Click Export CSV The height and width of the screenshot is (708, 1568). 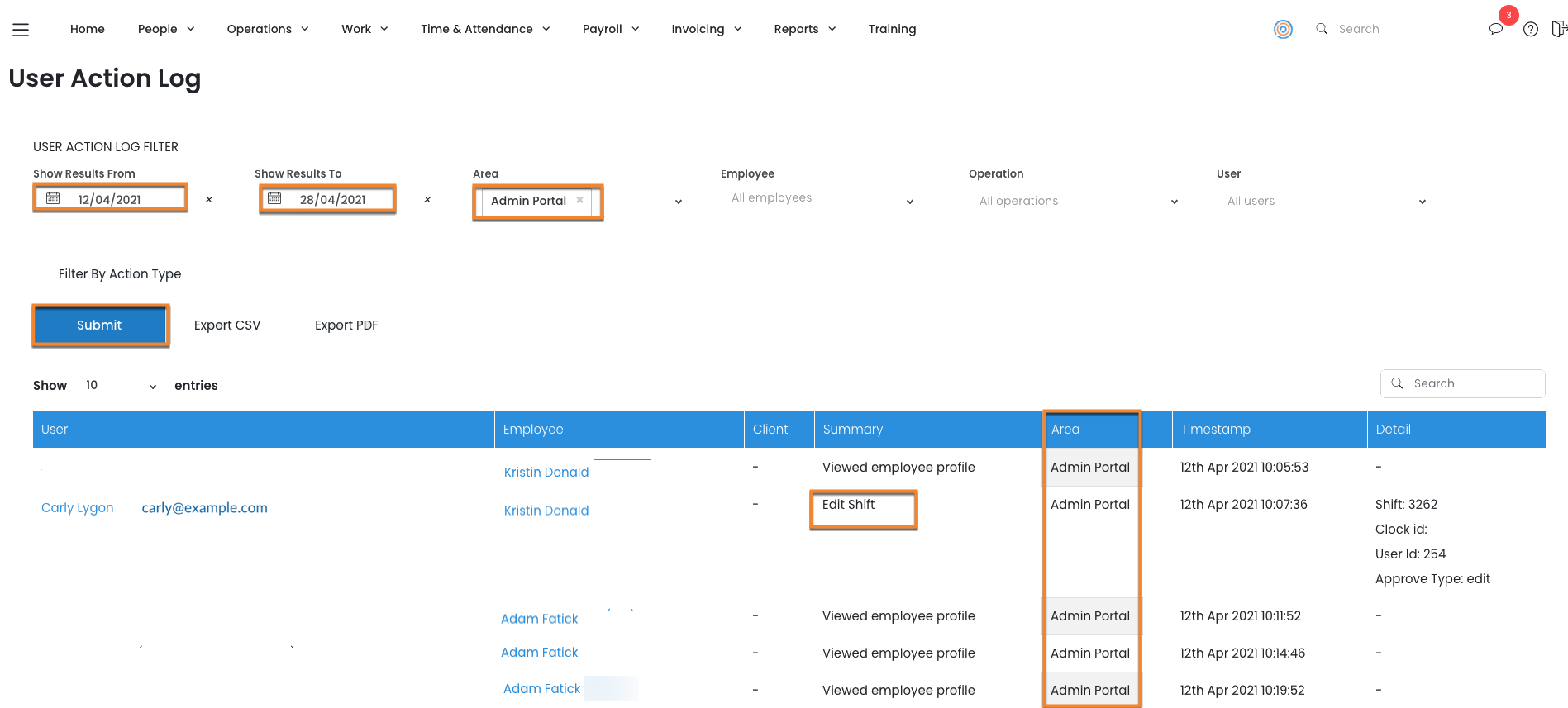click(227, 325)
